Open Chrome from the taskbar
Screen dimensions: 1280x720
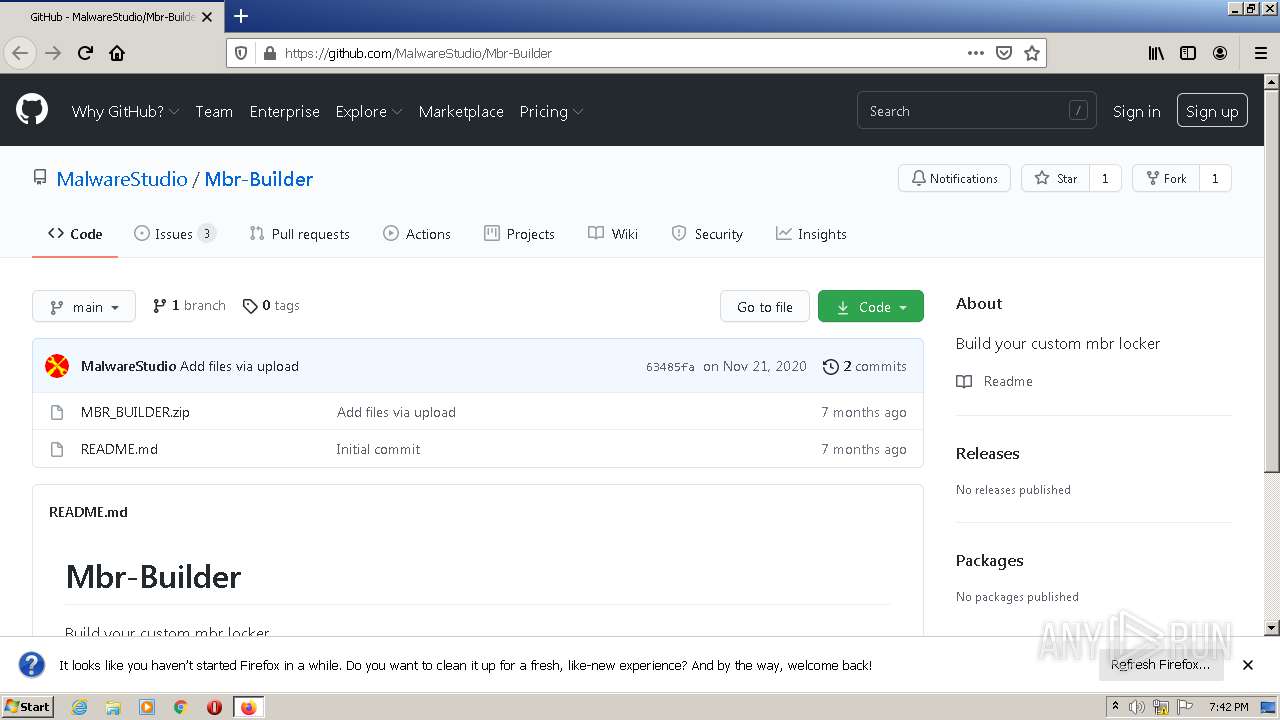(x=180, y=707)
